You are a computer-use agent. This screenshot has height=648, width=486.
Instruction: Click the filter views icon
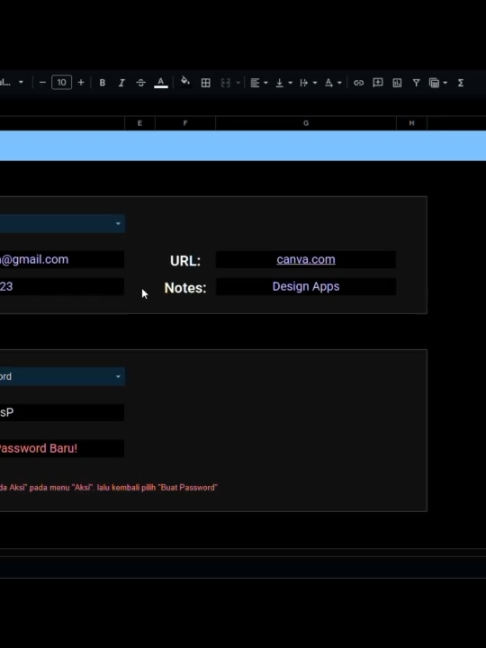click(434, 83)
